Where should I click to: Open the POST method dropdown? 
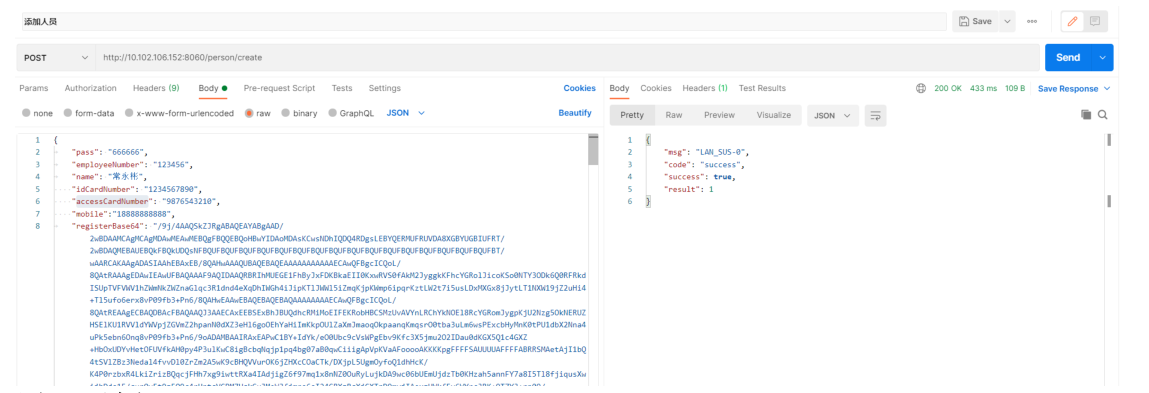coord(56,57)
